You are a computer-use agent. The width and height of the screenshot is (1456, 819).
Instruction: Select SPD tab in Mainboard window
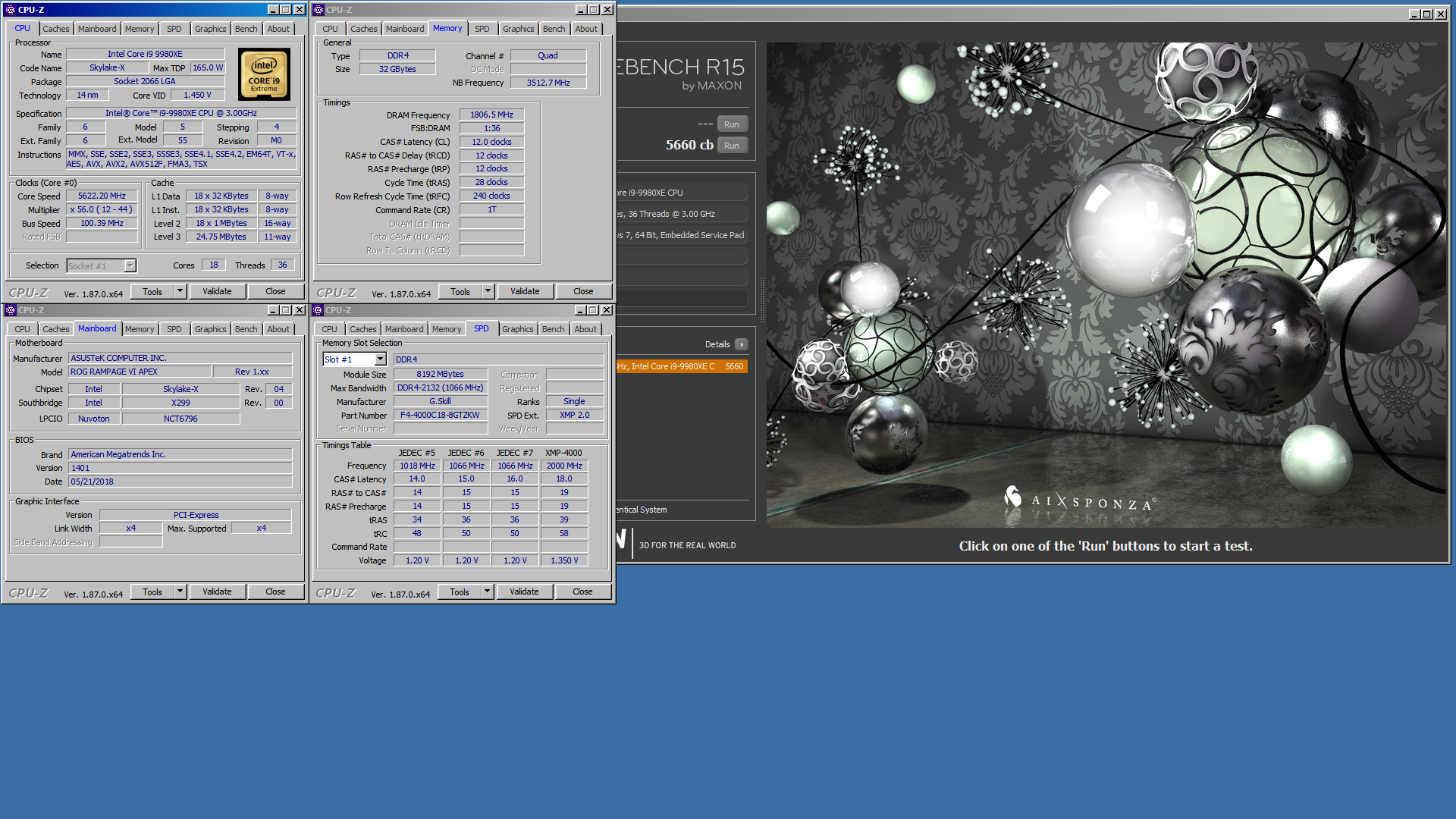pos(174,329)
